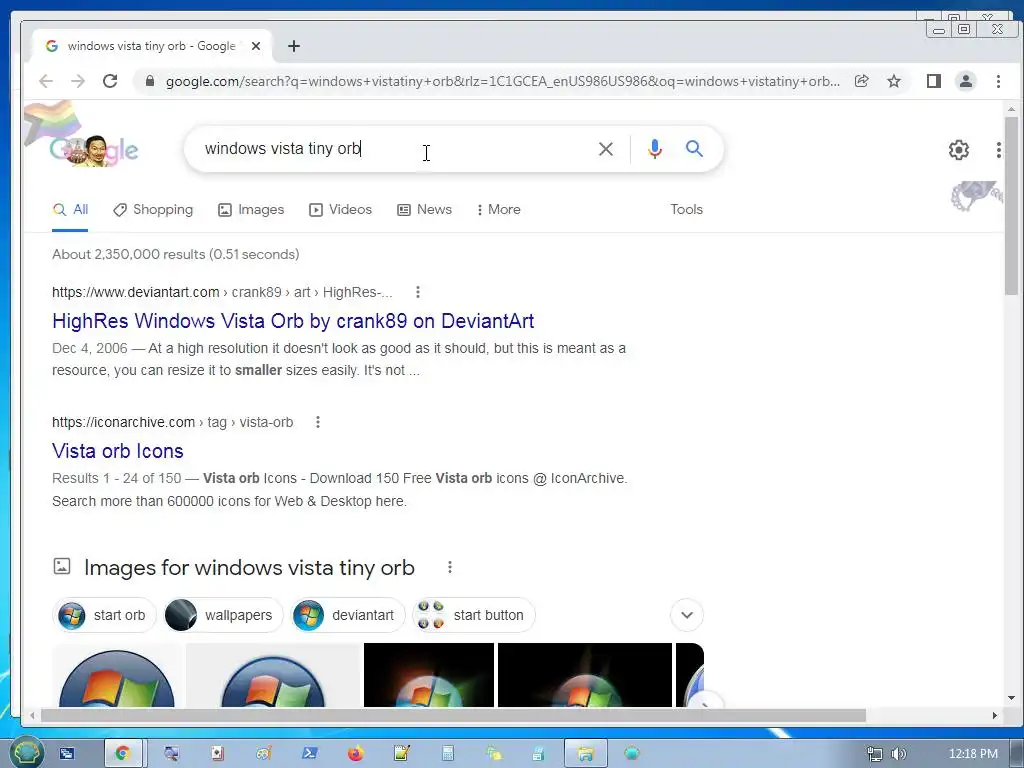Share this page from the address bar
Viewport: 1024px width, 768px height.
coord(861,81)
